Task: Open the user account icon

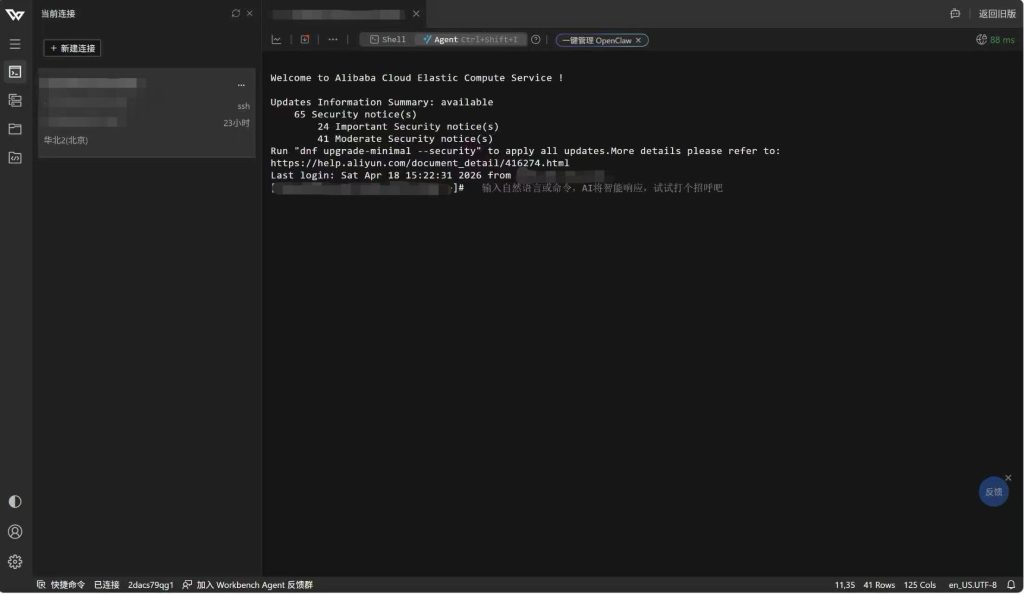Action: [x=14, y=532]
